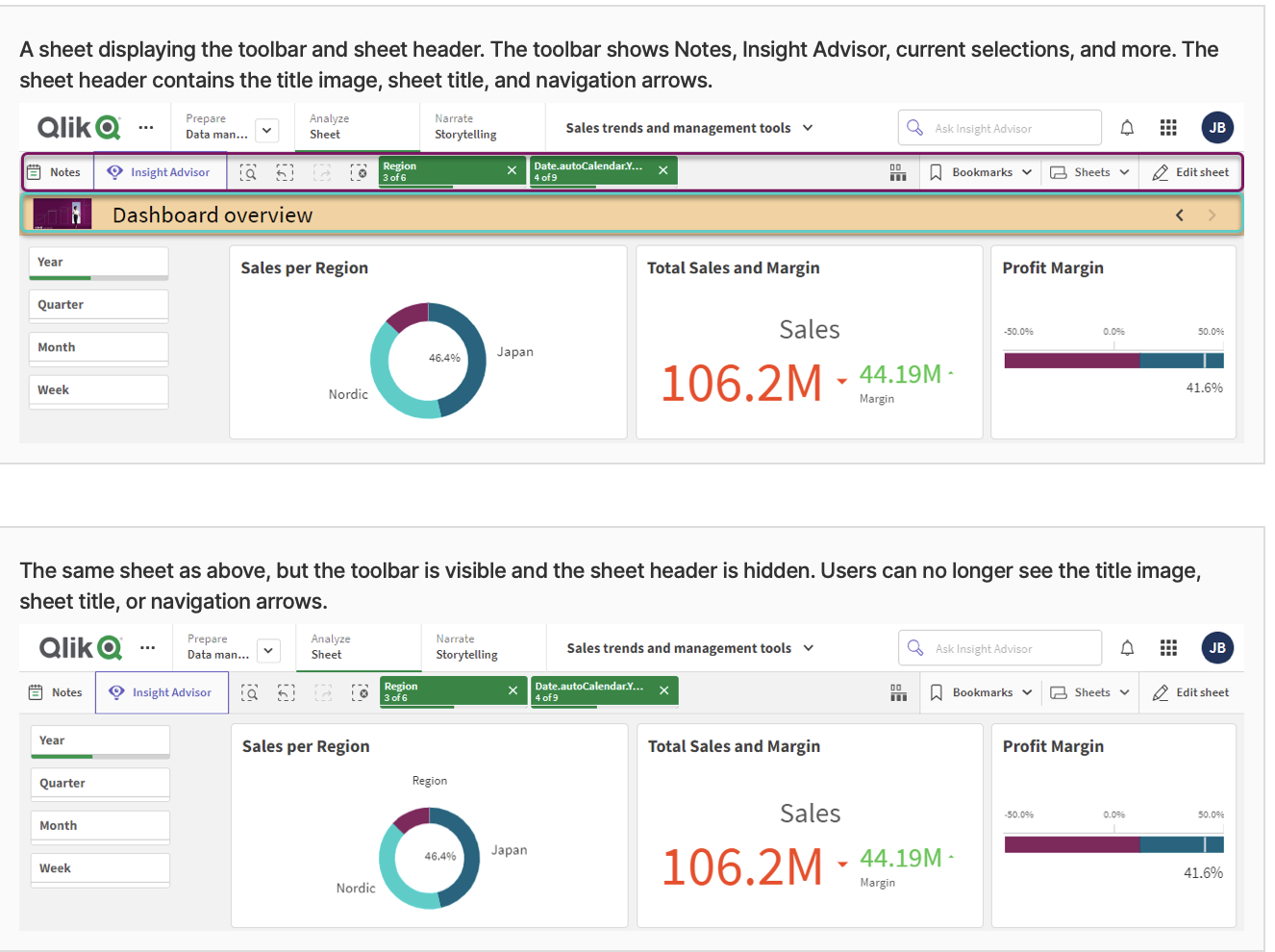Click Edit sheet in upper toolbar

(x=1190, y=172)
